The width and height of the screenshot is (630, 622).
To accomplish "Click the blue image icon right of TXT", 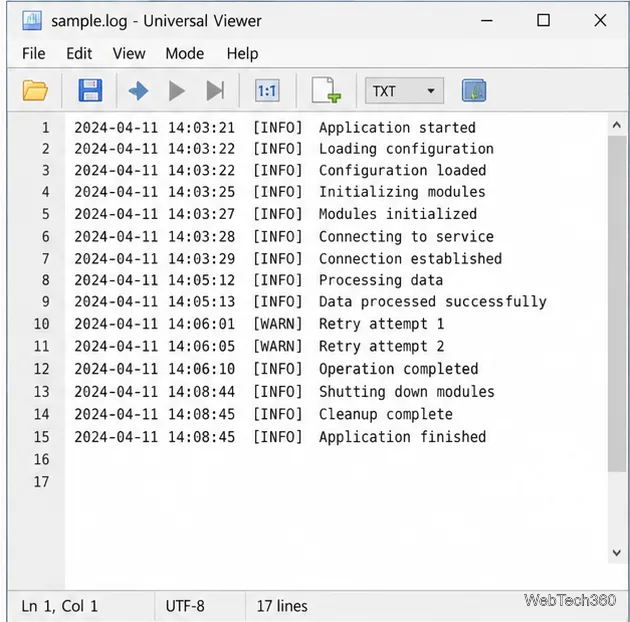I will click(474, 90).
